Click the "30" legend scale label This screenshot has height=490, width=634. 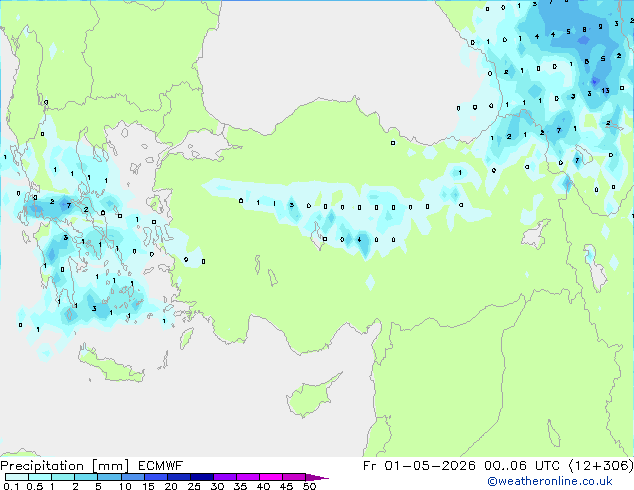click(217, 486)
